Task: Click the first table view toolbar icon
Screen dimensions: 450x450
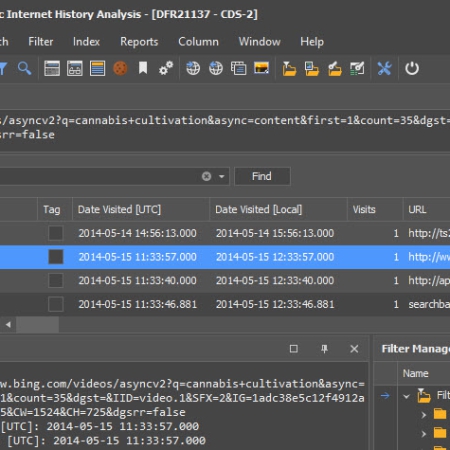Action: click(52, 69)
